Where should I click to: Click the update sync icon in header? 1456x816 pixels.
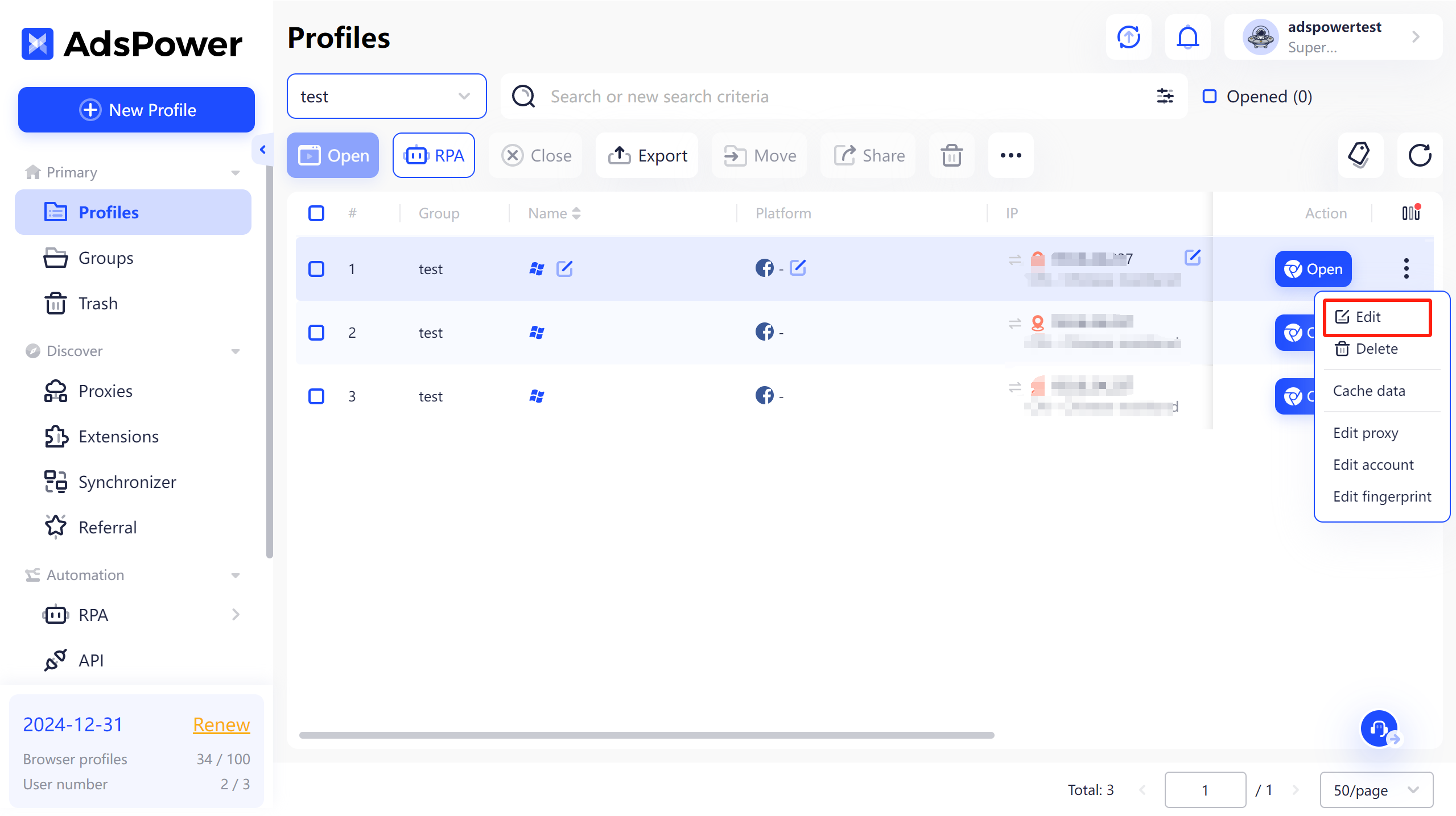point(1128,38)
